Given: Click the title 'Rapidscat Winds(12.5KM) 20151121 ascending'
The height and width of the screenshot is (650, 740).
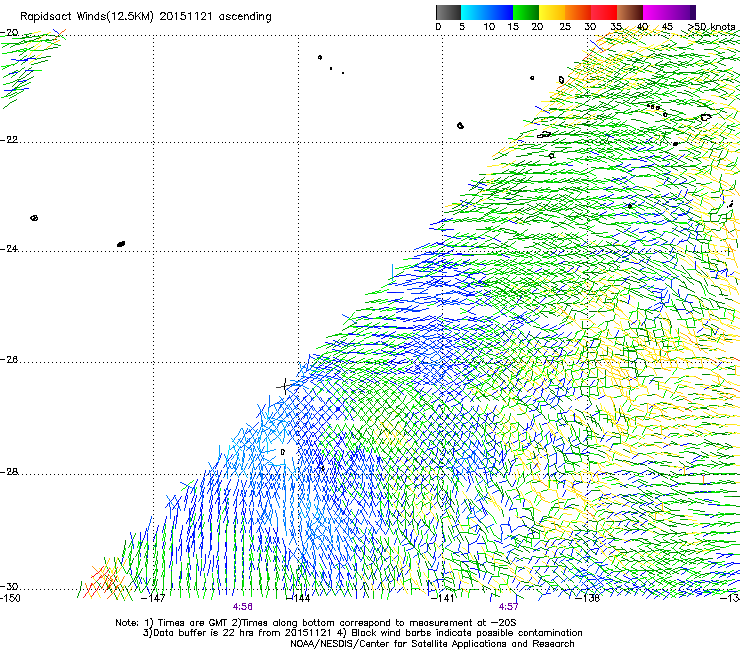Looking at the screenshot, I should coord(146,17).
